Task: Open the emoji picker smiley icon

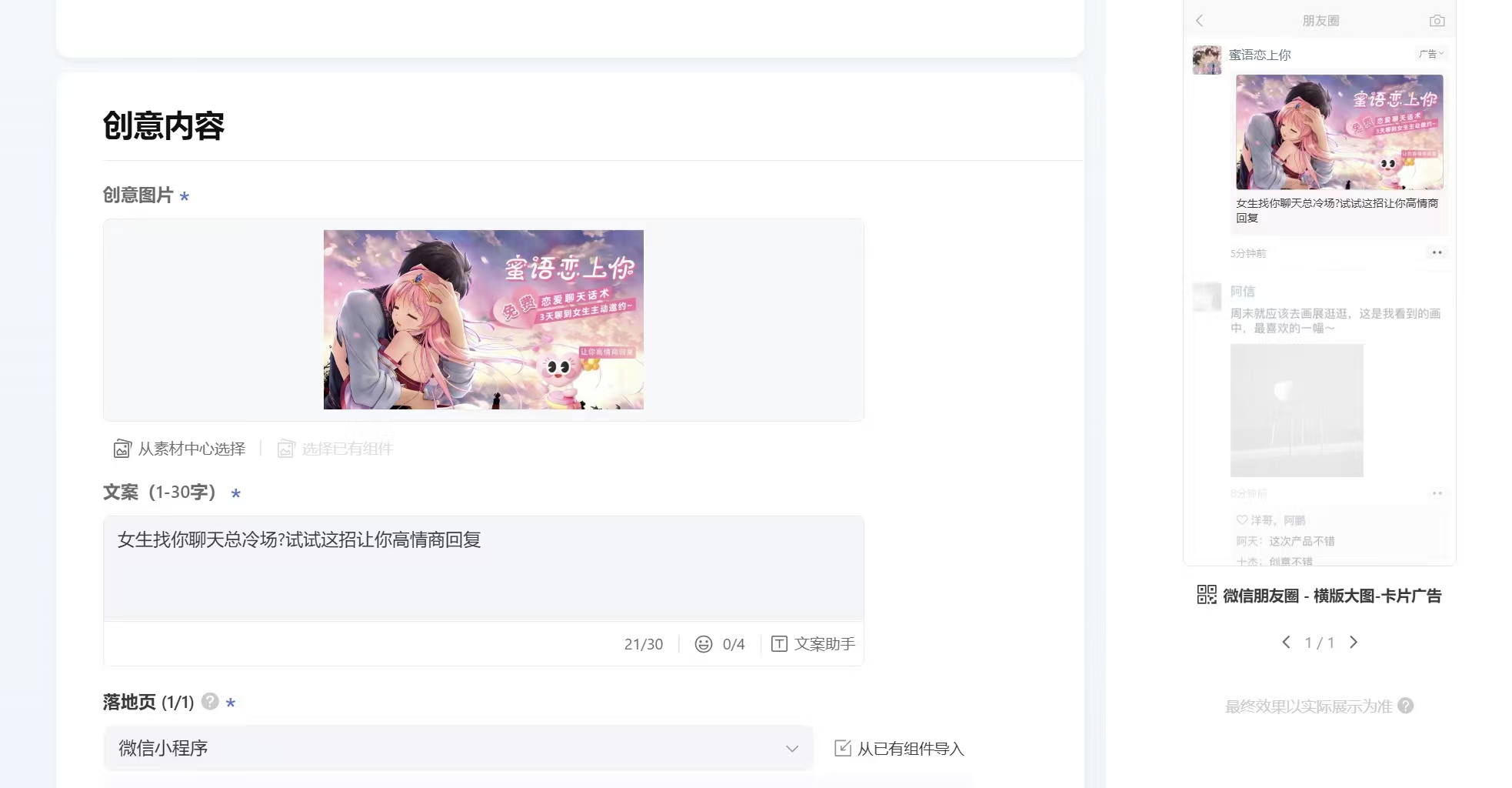Action: pos(703,644)
